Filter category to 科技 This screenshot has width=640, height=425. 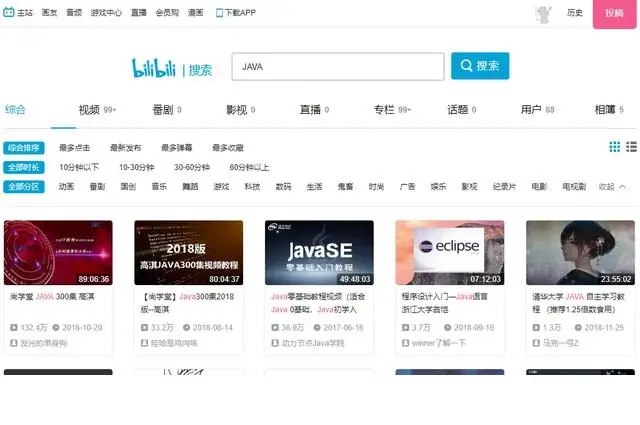[252, 187]
